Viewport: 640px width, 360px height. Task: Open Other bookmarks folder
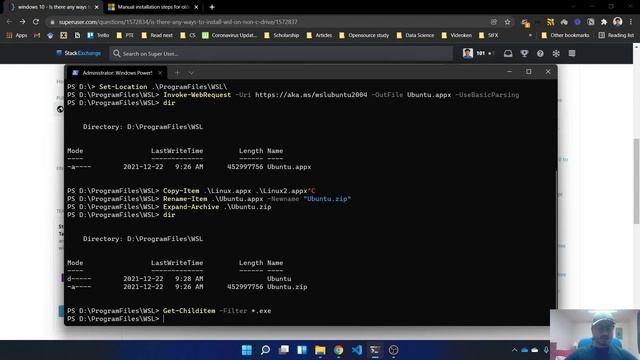coord(565,35)
